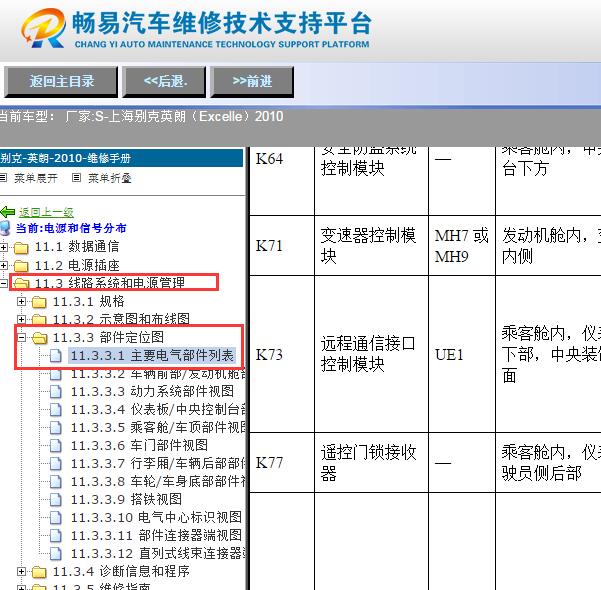Expand all menus with 菜单展开
The width and height of the screenshot is (601, 590).
(36, 178)
